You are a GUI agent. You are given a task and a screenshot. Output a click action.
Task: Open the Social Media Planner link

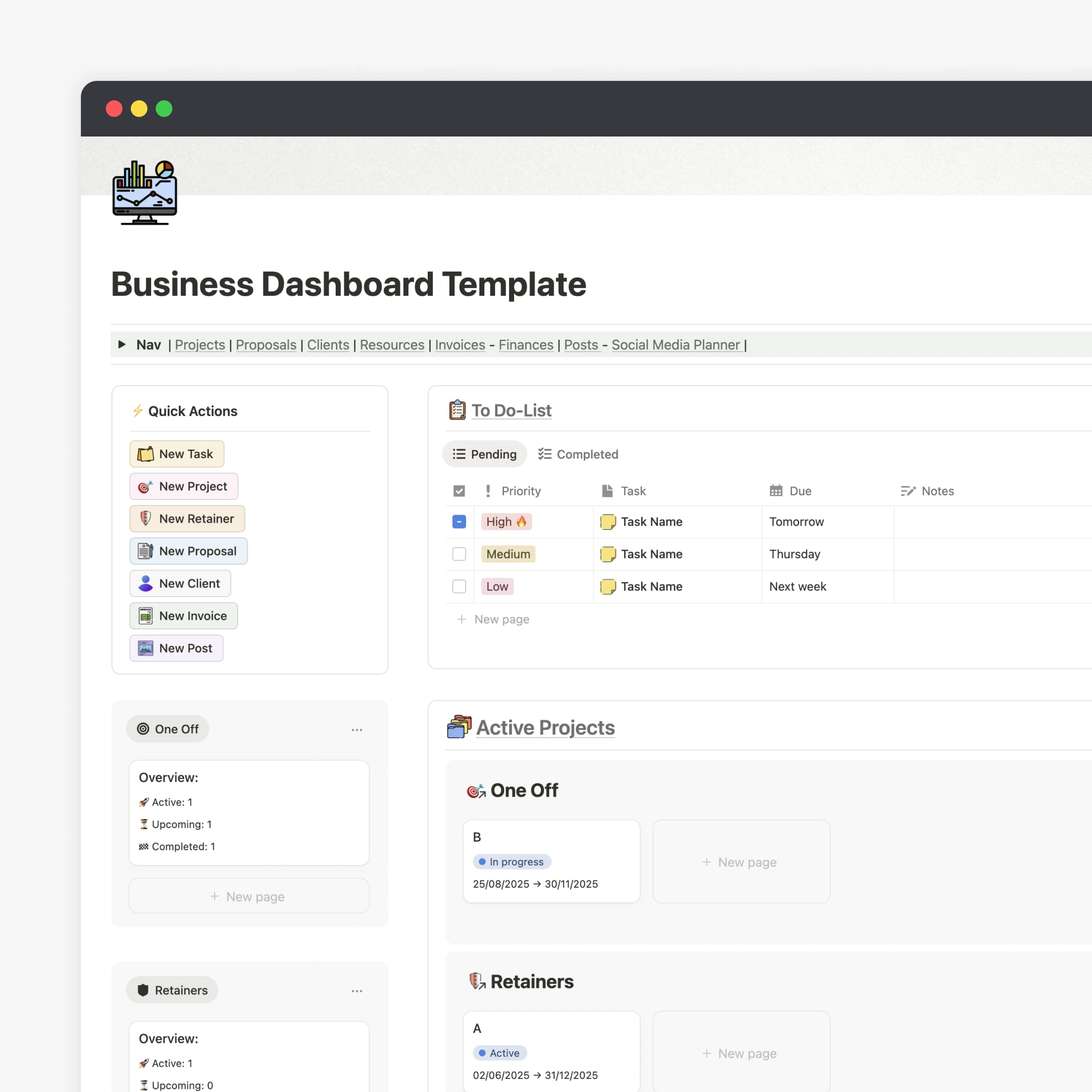pyautogui.click(x=675, y=344)
